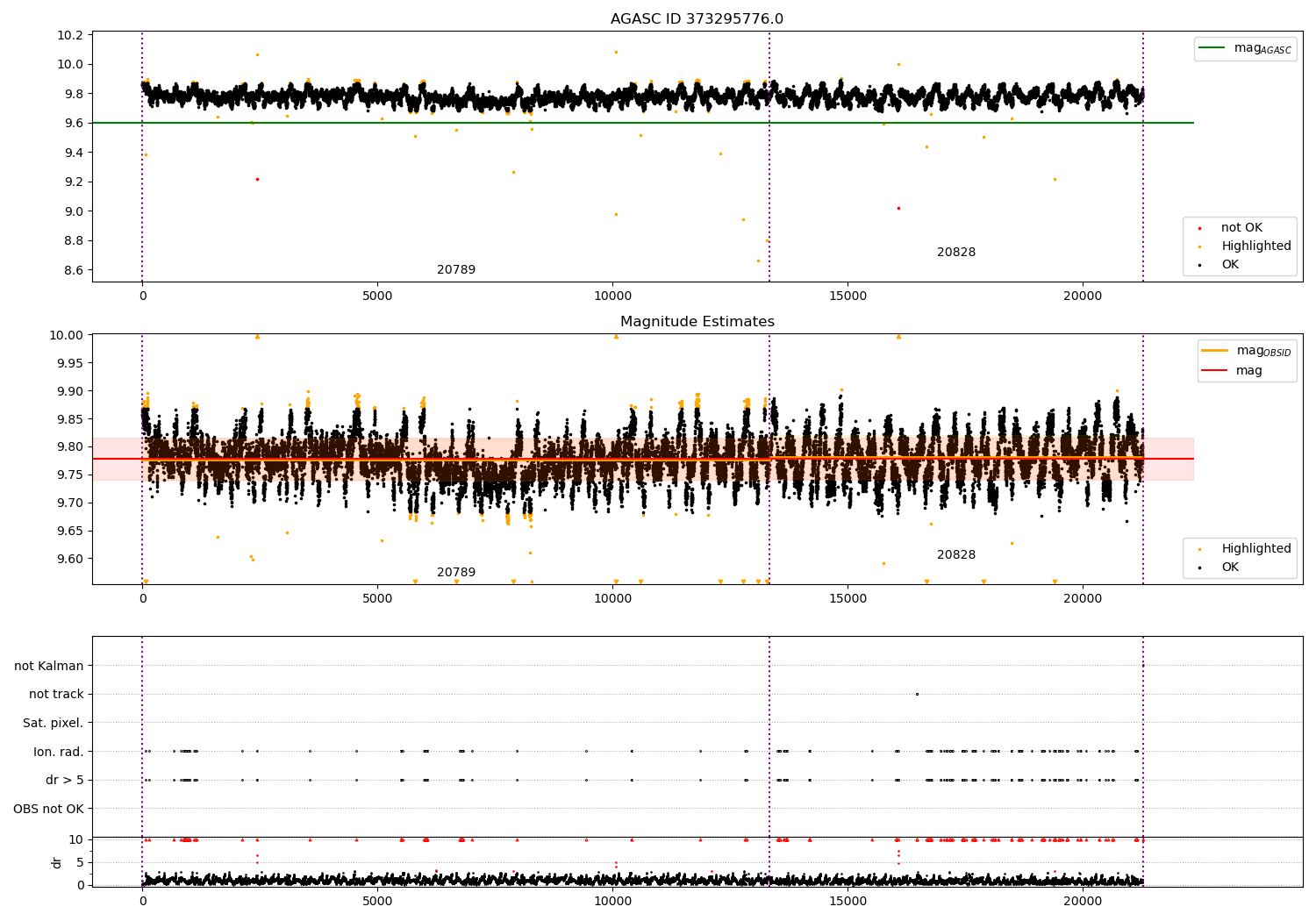The width and height of the screenshot is (1316, 921).
Task: Click the 'dr > 5' axis label
Action: 65,780
